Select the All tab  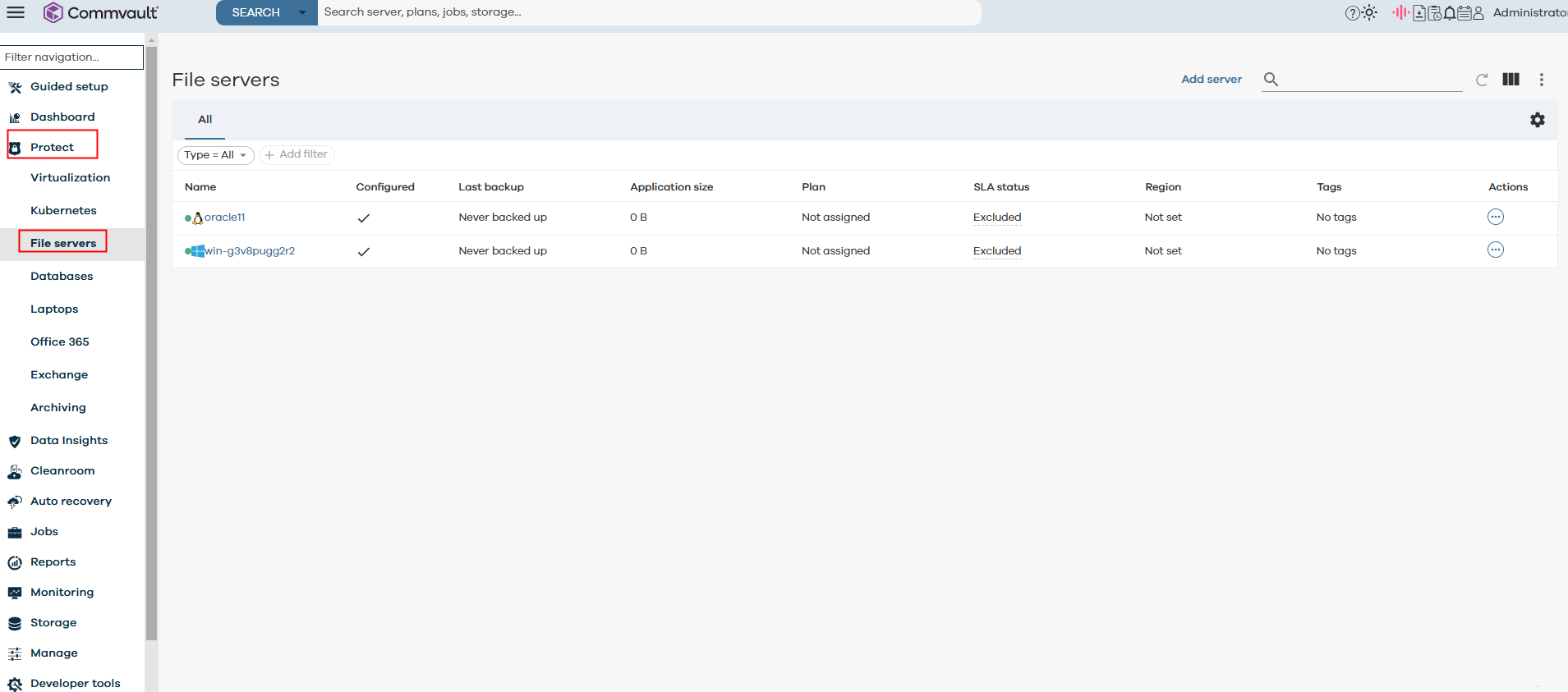click(x=205, y=120)
